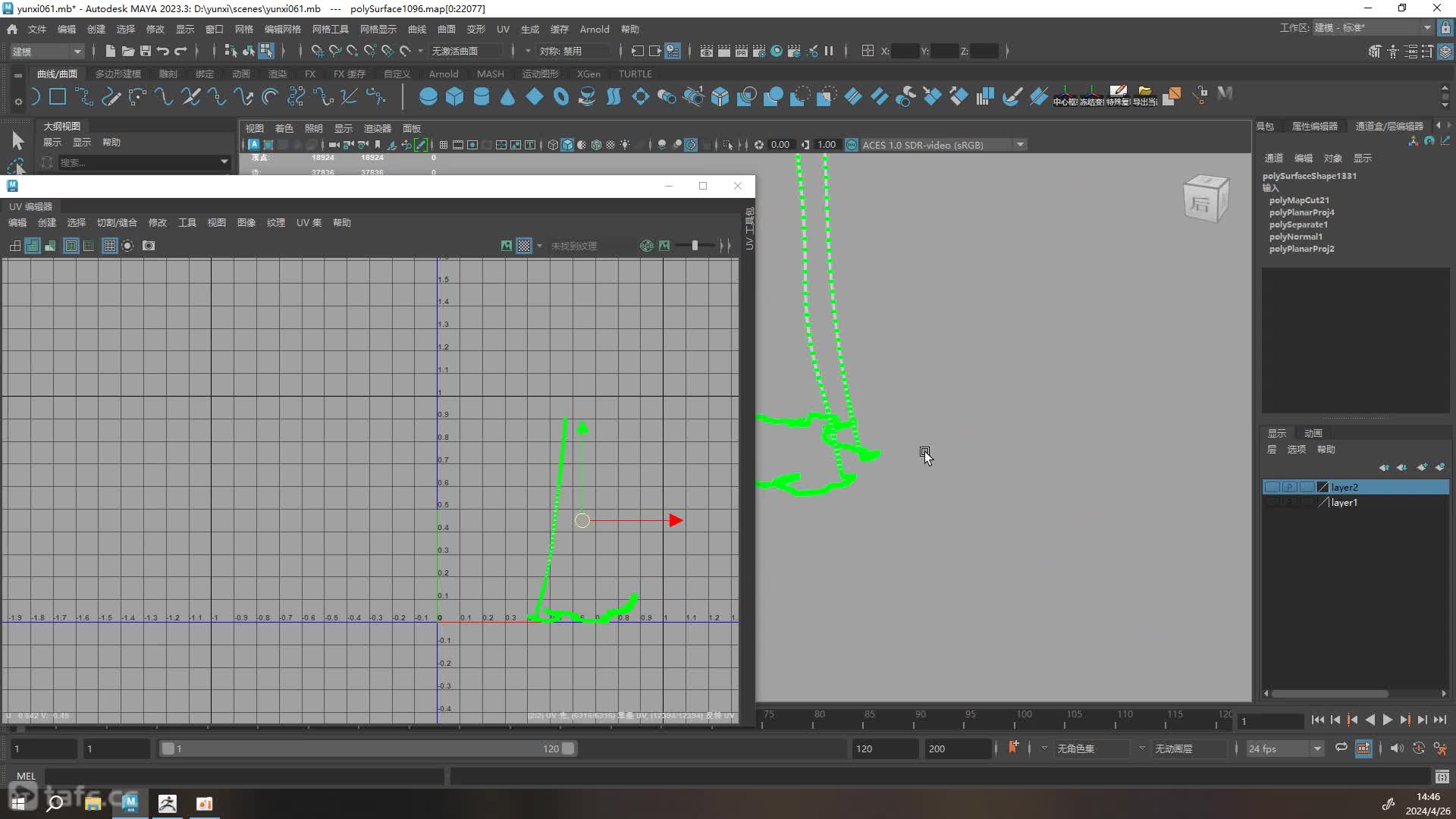Viewport: 1456px width, 819px height.
Task: Click the Redo arrow icon
Action: (x=180, y=51)
